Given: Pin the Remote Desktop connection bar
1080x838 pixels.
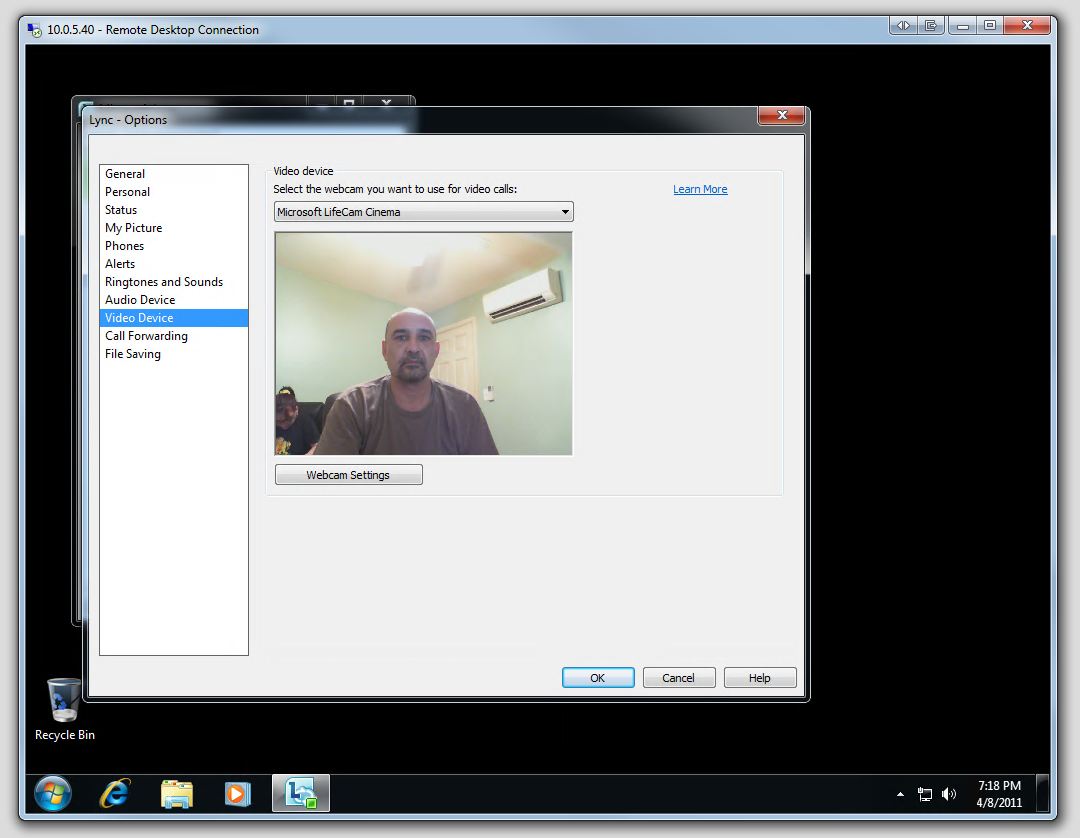Looking at the screenshot, I should [902, 25].
